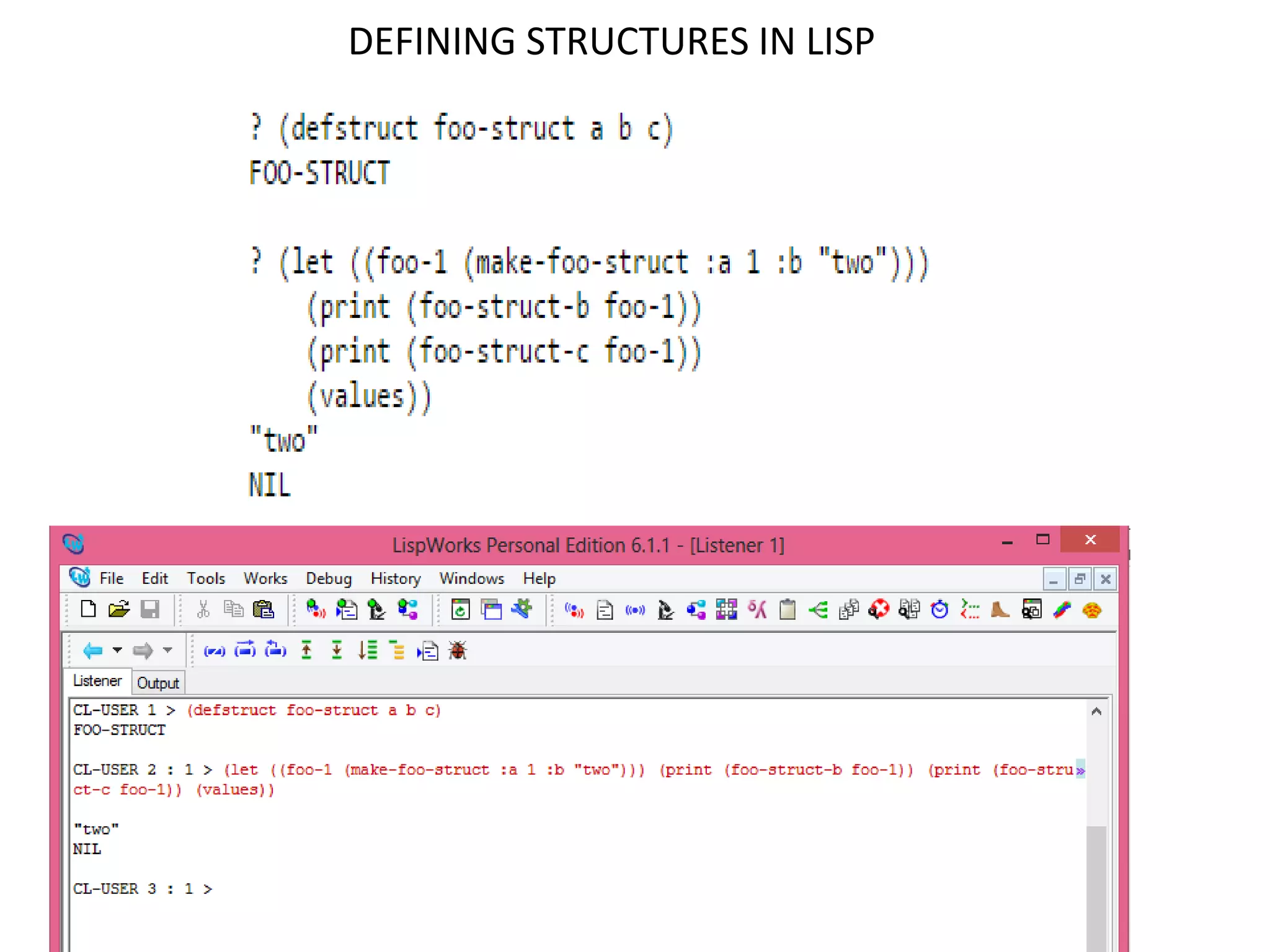Image resolution: width=1270 pixels, height=952 pixels.
Task: Click the ladybug Debug icon
Action: 458,651
